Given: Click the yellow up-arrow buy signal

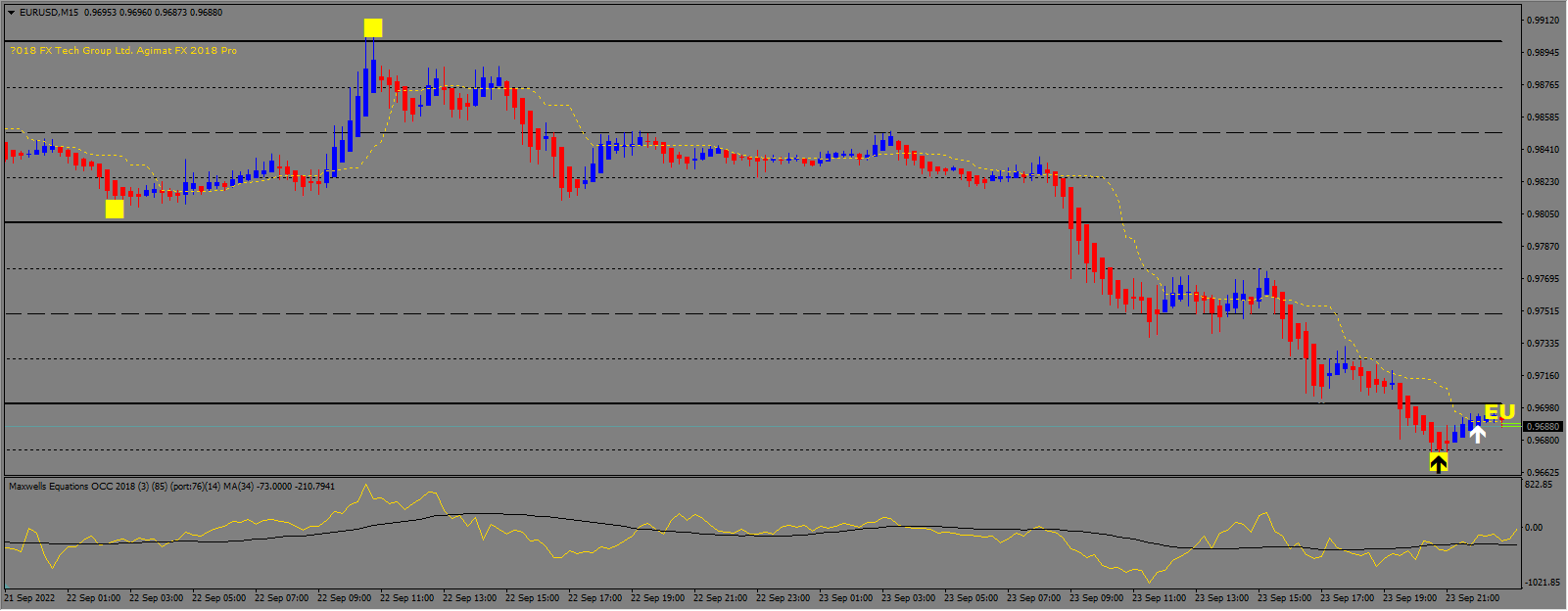Looking at the screenshot, I should (1438, 463).
